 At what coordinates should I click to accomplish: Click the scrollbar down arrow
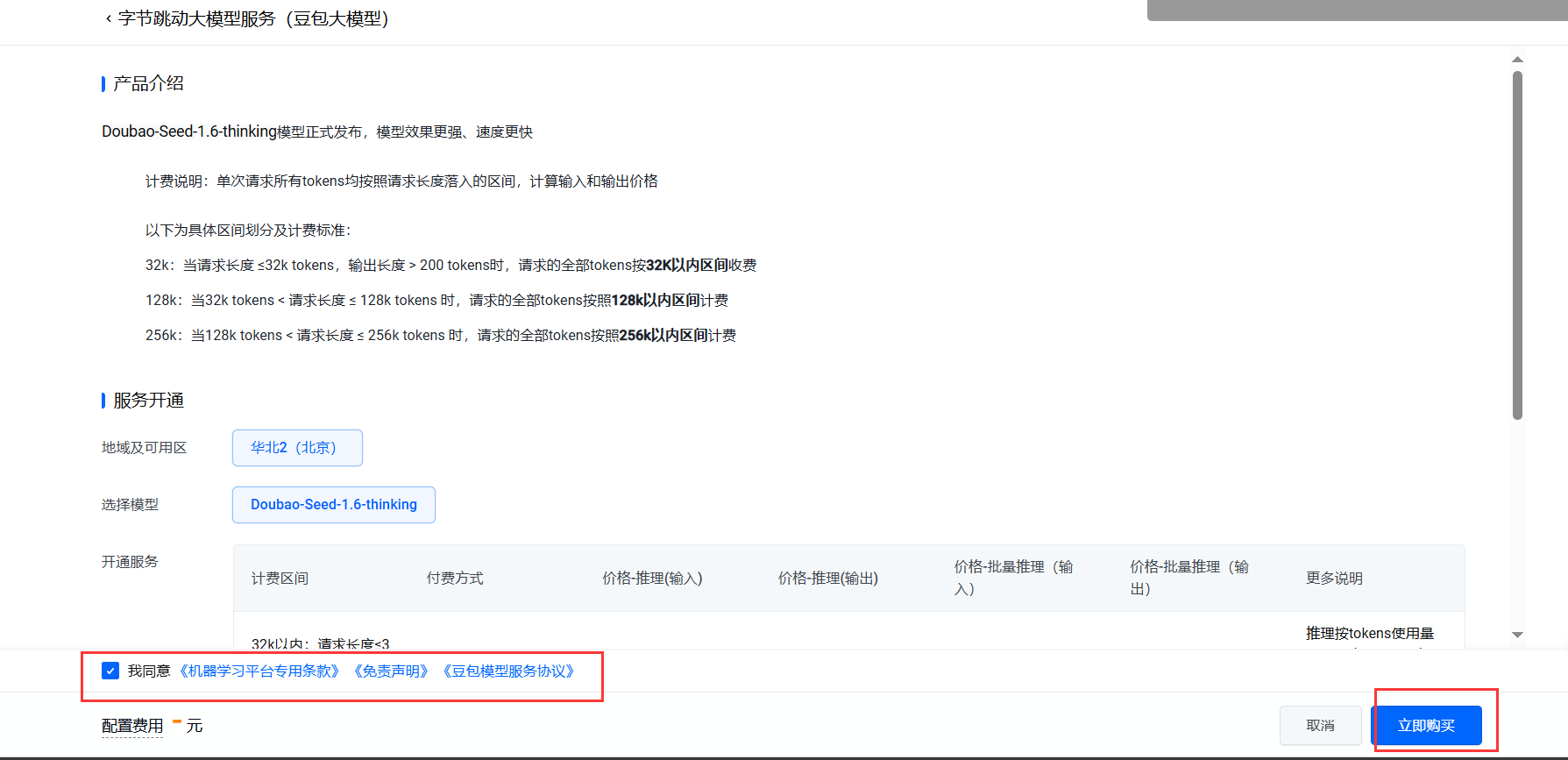point(1517,635)
